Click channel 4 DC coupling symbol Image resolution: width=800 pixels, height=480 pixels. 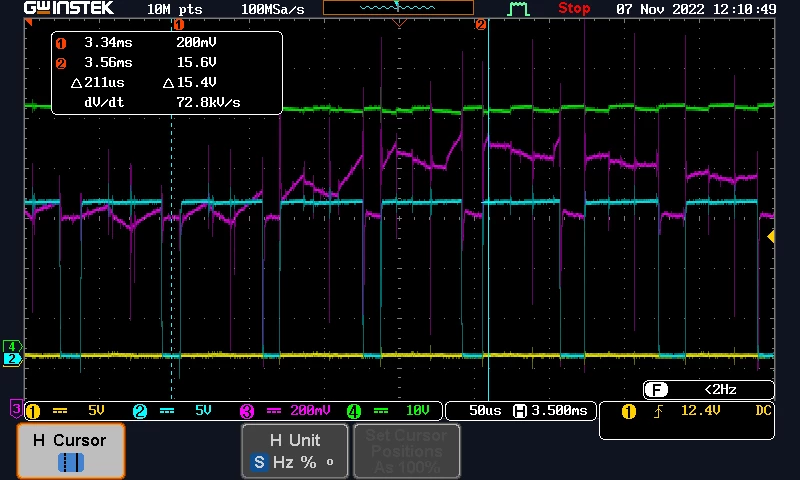(381, 411)
